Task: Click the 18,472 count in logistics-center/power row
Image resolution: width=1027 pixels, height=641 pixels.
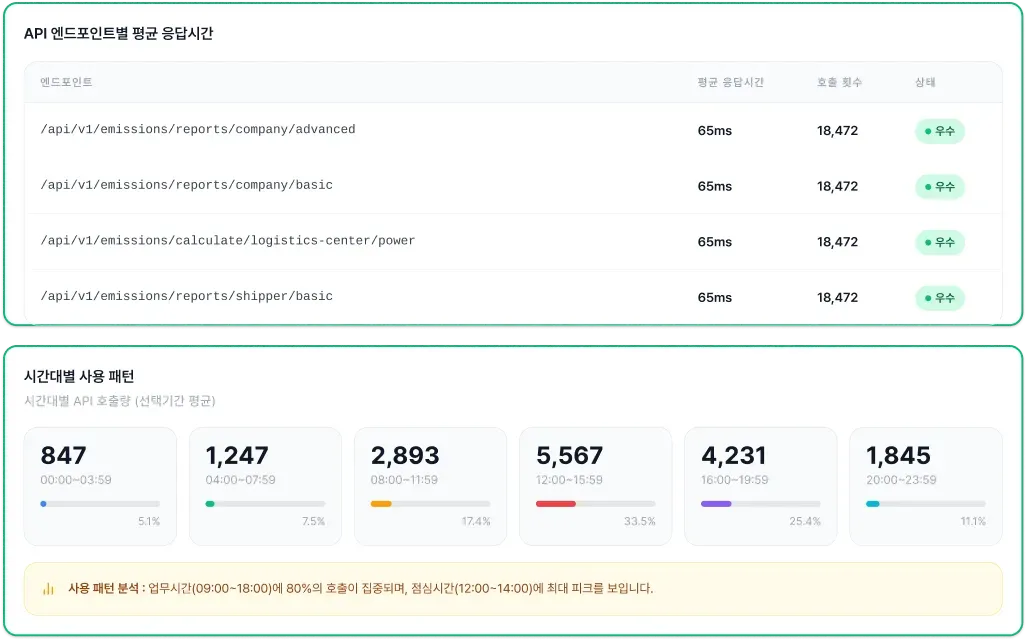Action: pyautogui.click(x=837, y=242)
